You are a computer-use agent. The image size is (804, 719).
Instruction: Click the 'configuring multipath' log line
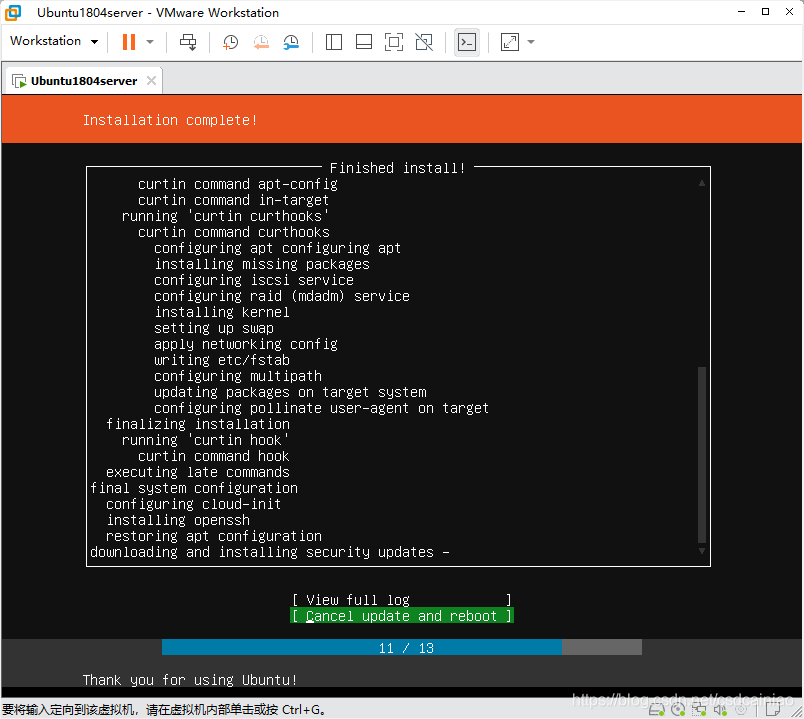pos(238,376)
